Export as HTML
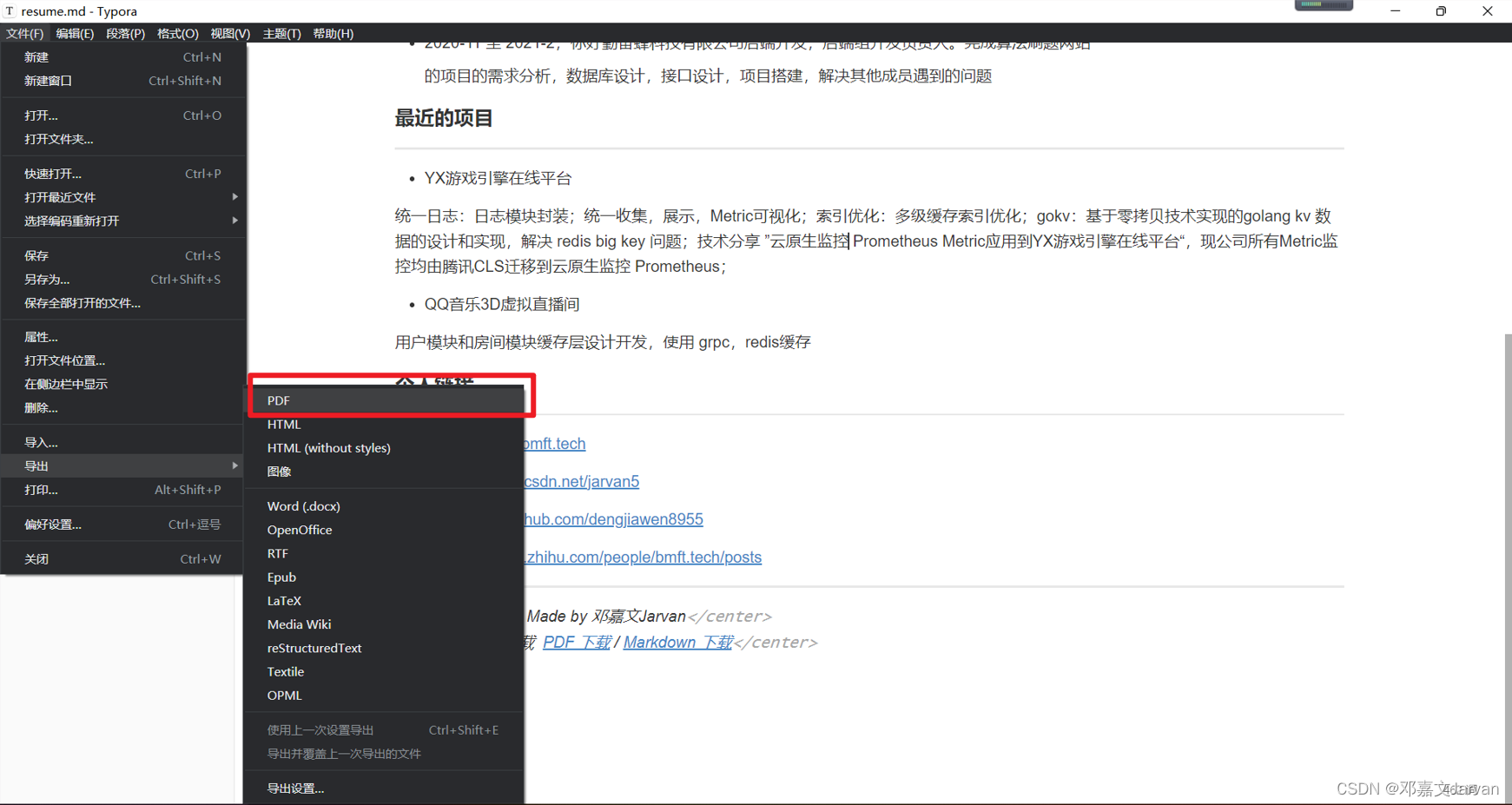Viewport: 1512px width, 805px height. click(386, 425)
